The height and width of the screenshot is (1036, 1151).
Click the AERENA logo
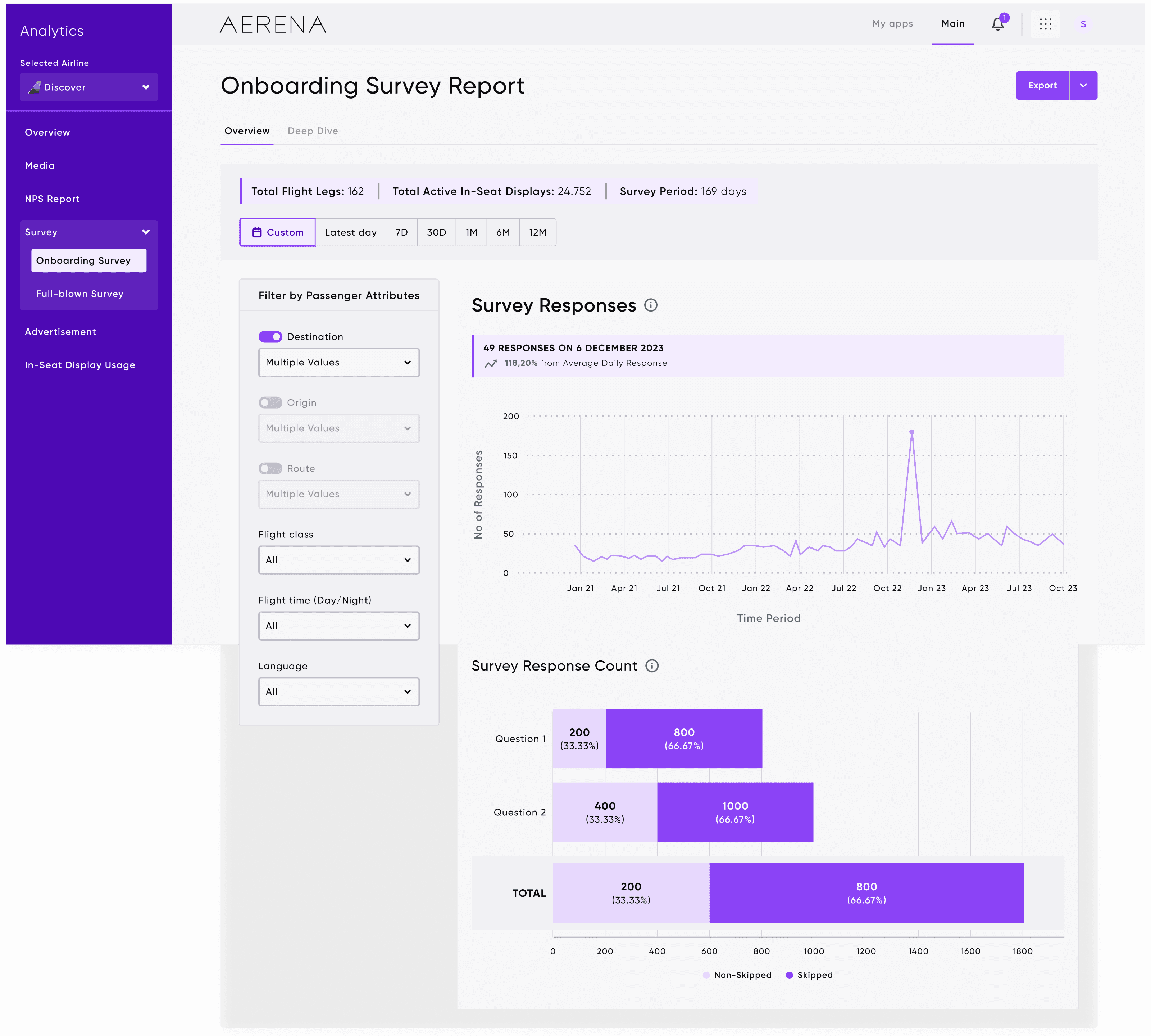(x=273, y=24)
